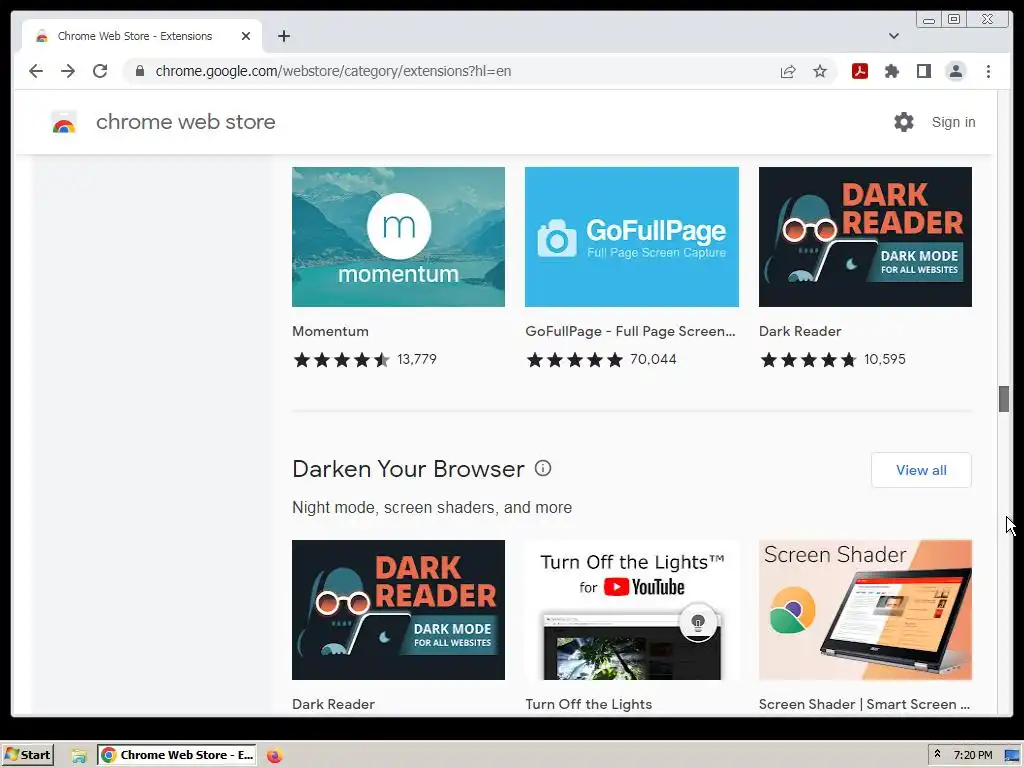
Task: Click the GoFullPage - Full Page Screen title
Action: (630, 331)
